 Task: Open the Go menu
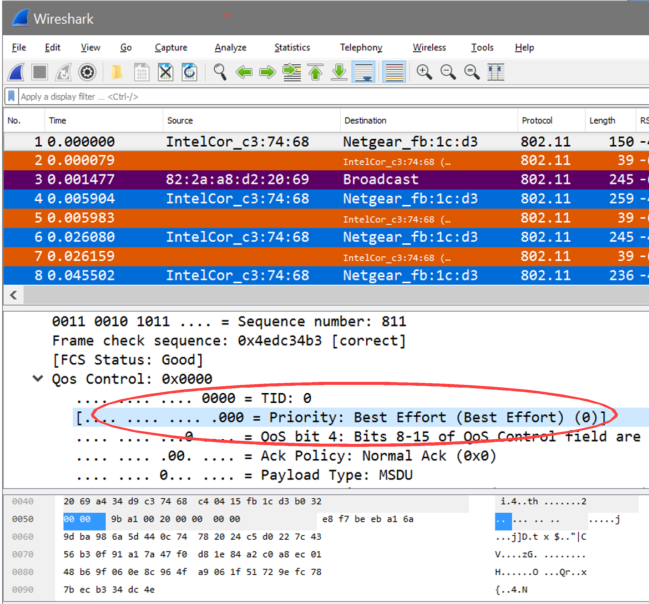coord(126,48)
